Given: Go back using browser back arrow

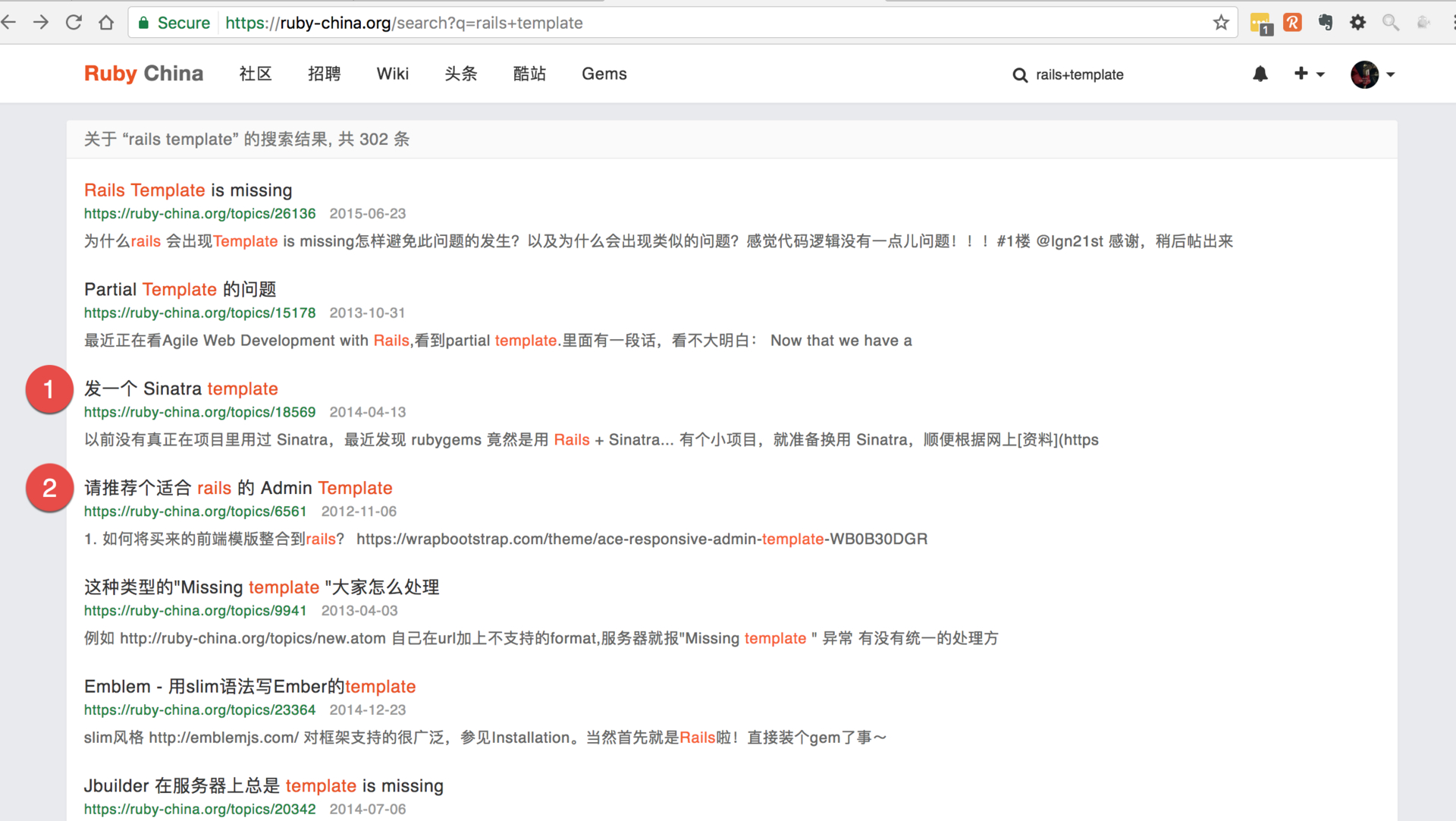Looking at the screenshot, I should pos(9,23).
